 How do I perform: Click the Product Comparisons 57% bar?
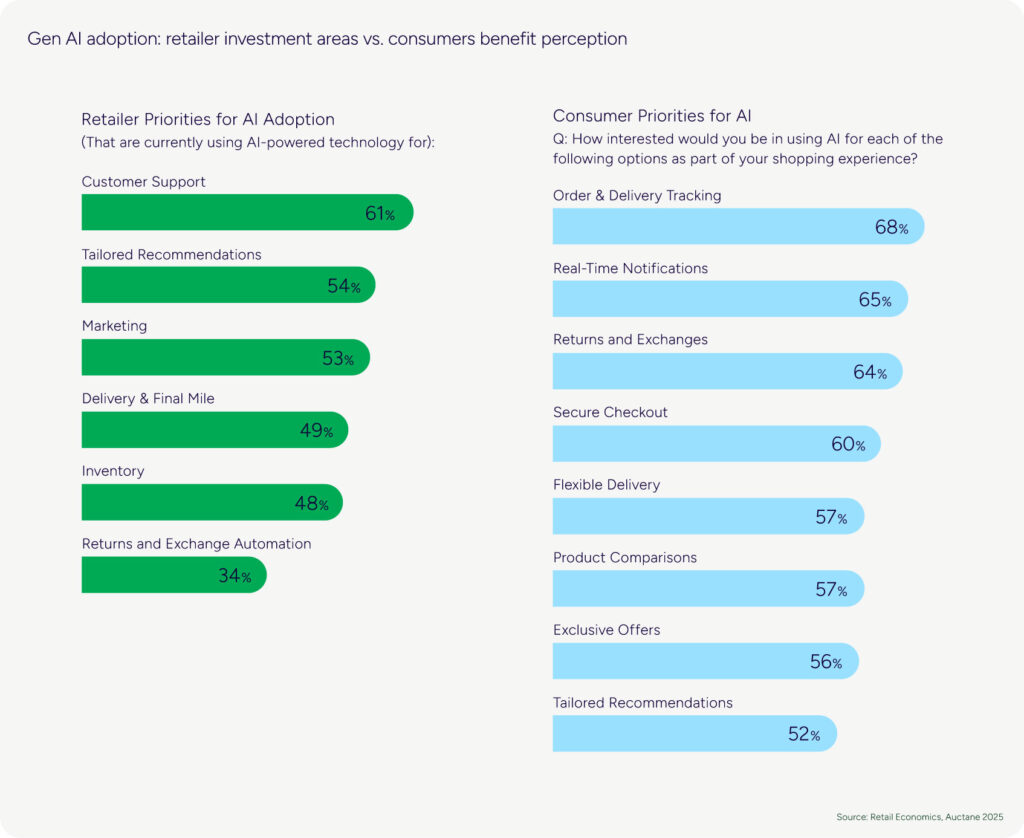[x=708, y=589]
